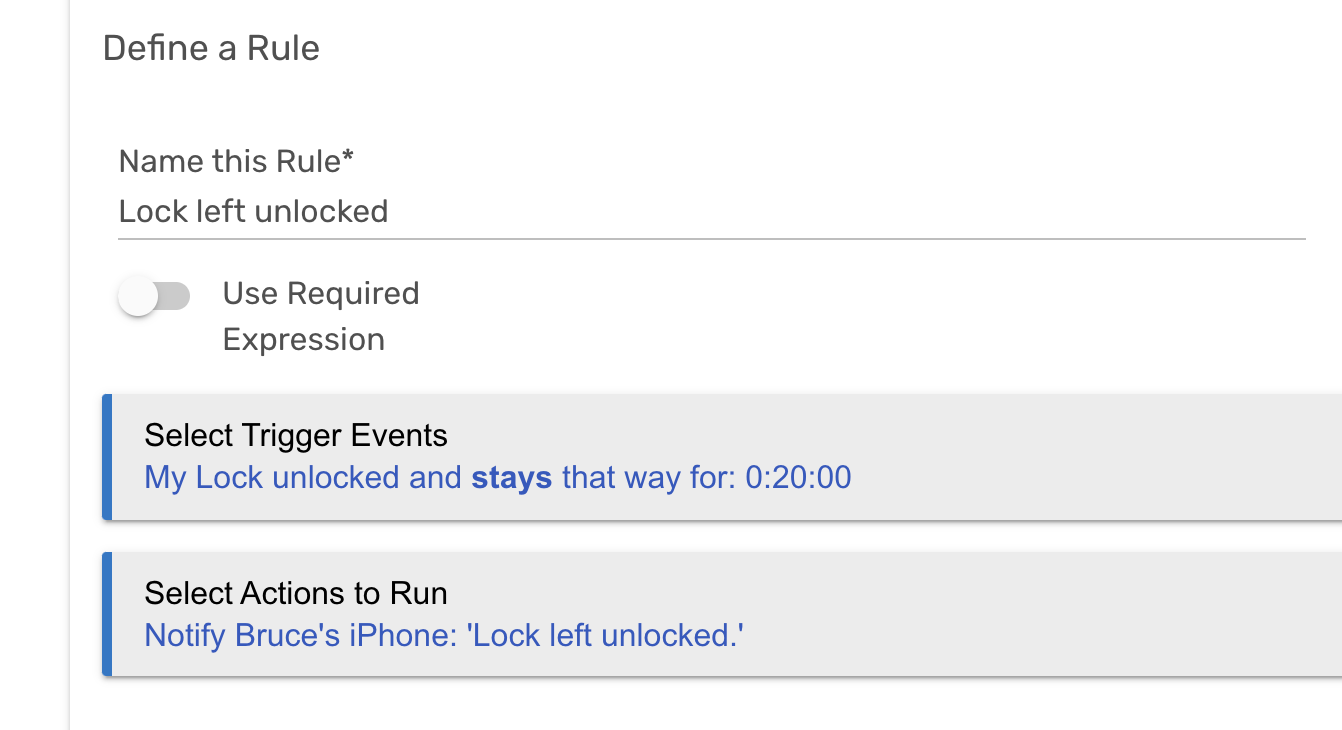The width and height of the screenshot is (1342, 730).
Task: Click the 'Select Trigger Events' header text
Action: (296, 435)
